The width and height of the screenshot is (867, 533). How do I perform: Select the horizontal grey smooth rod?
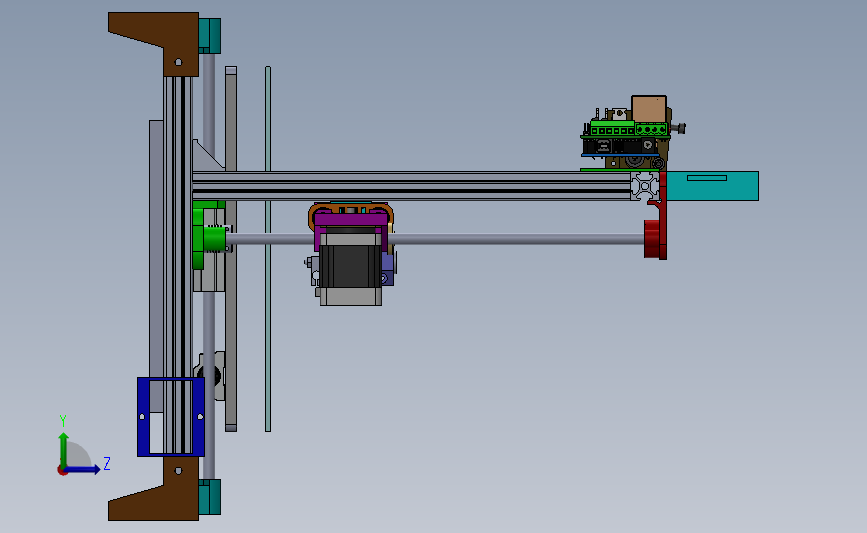click(x=435, y=239)
